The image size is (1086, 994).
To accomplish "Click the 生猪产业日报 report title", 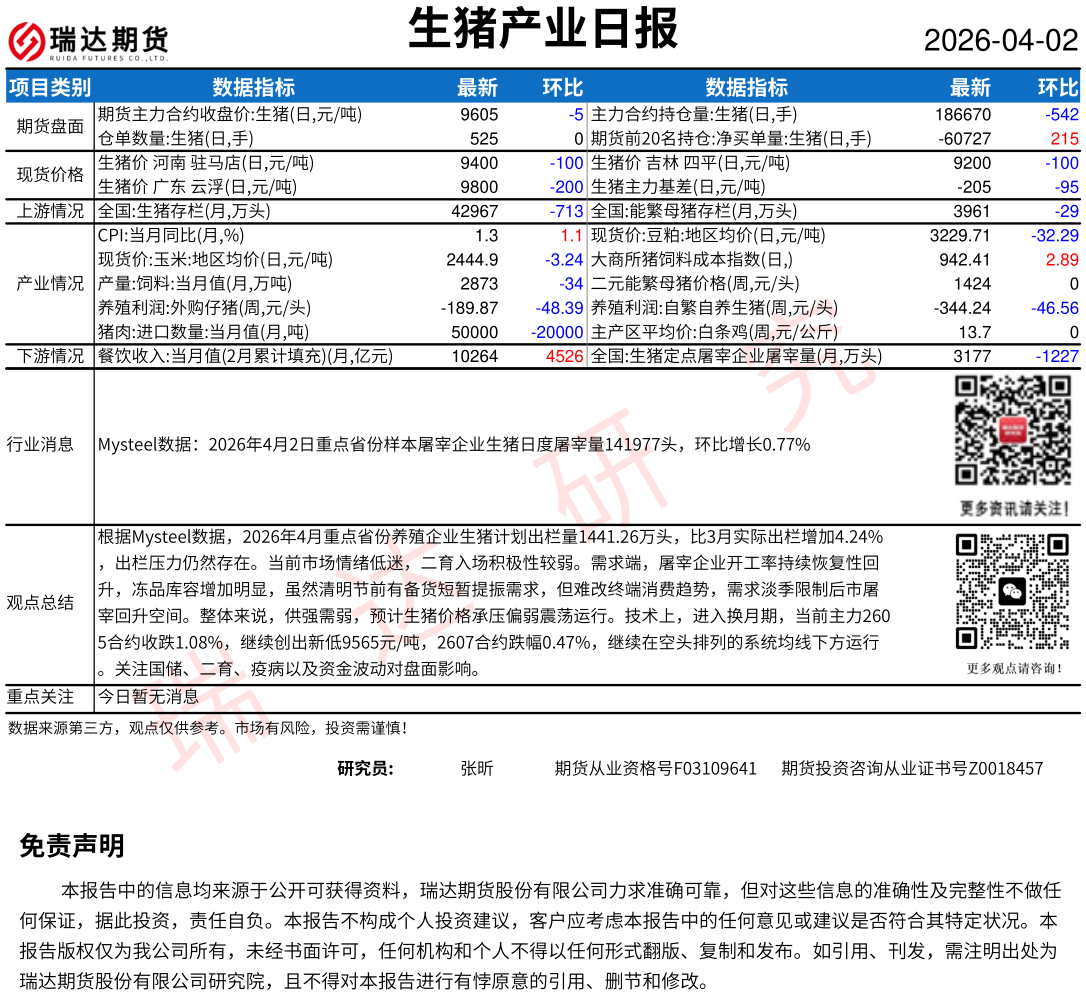I will point(543,29).
